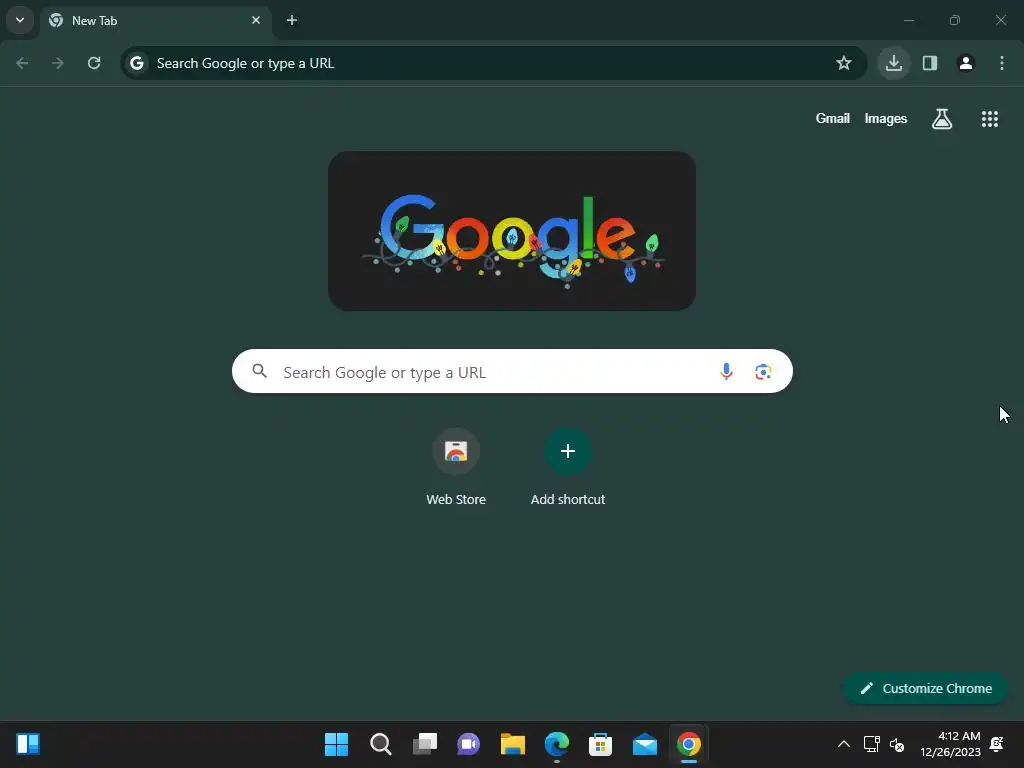Open notifications bell in tray

tap(997, 744)
